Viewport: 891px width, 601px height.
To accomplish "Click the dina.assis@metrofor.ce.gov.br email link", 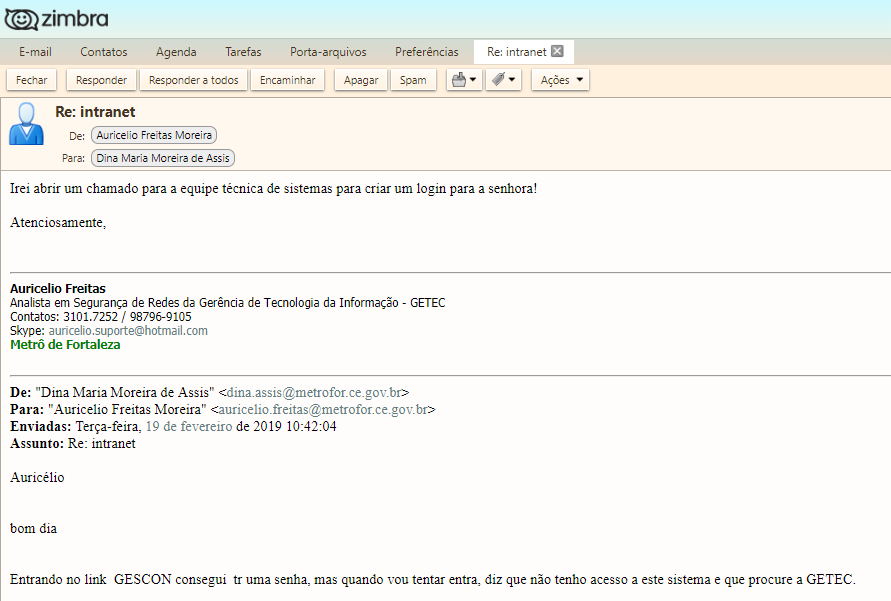I will (x=314, y=392).
